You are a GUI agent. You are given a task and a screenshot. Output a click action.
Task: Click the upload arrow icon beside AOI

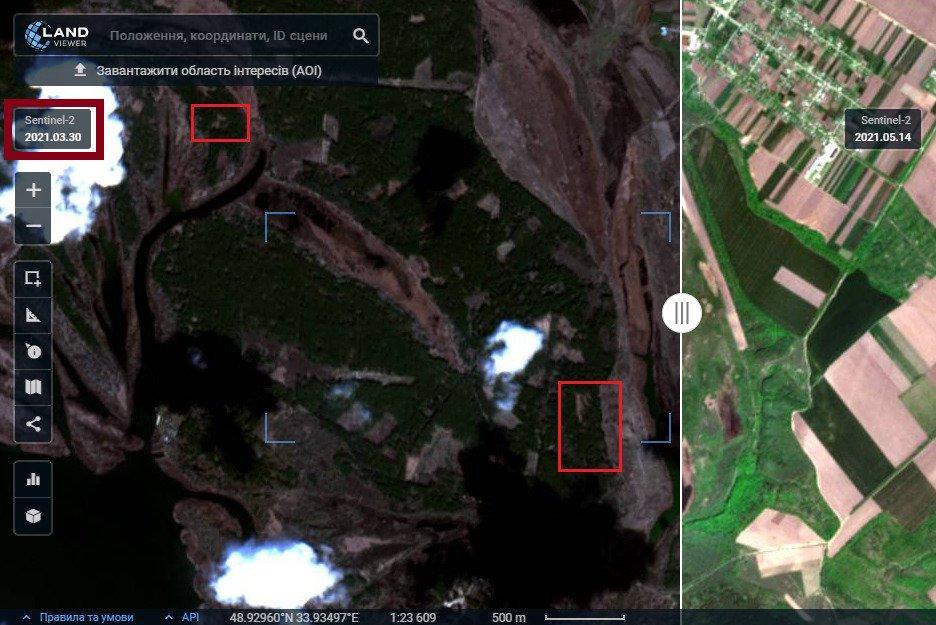[x=80, y=70]
